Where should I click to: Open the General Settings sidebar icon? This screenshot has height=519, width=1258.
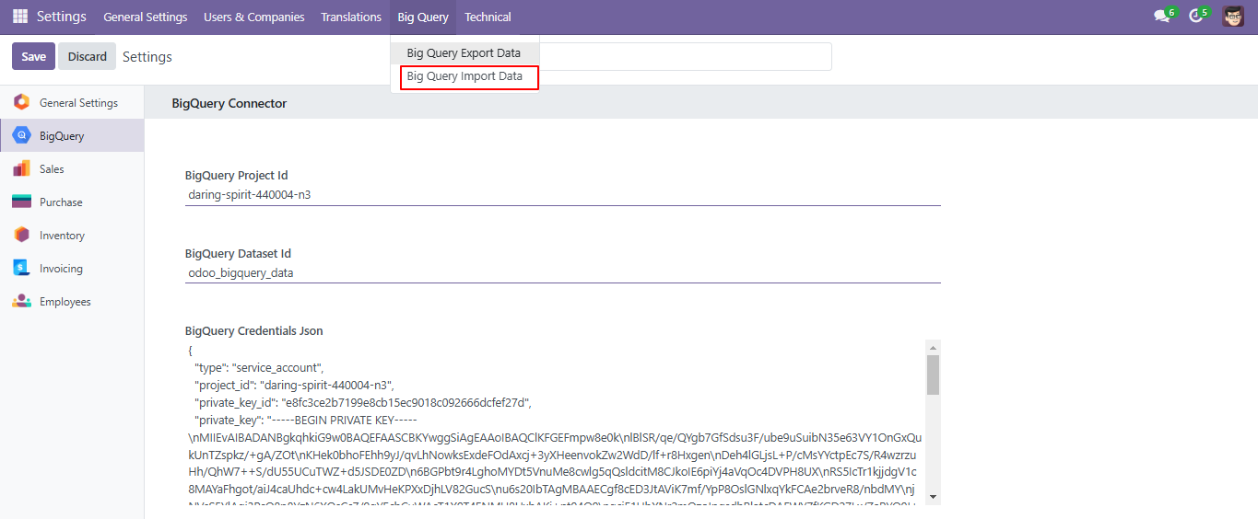pos(21,102)
